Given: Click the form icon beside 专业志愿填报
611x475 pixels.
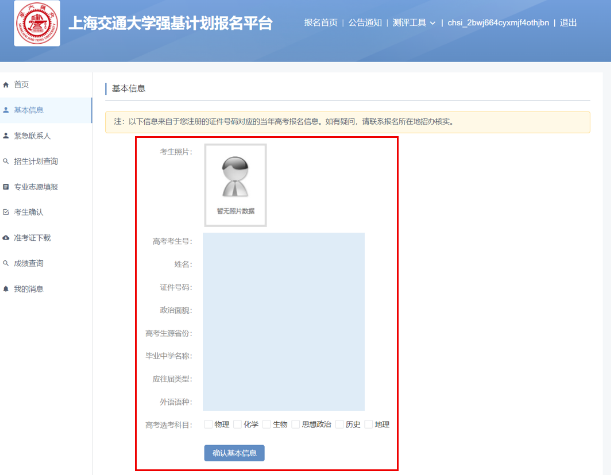Looking at the screenshot, I should tap(6, 187).
